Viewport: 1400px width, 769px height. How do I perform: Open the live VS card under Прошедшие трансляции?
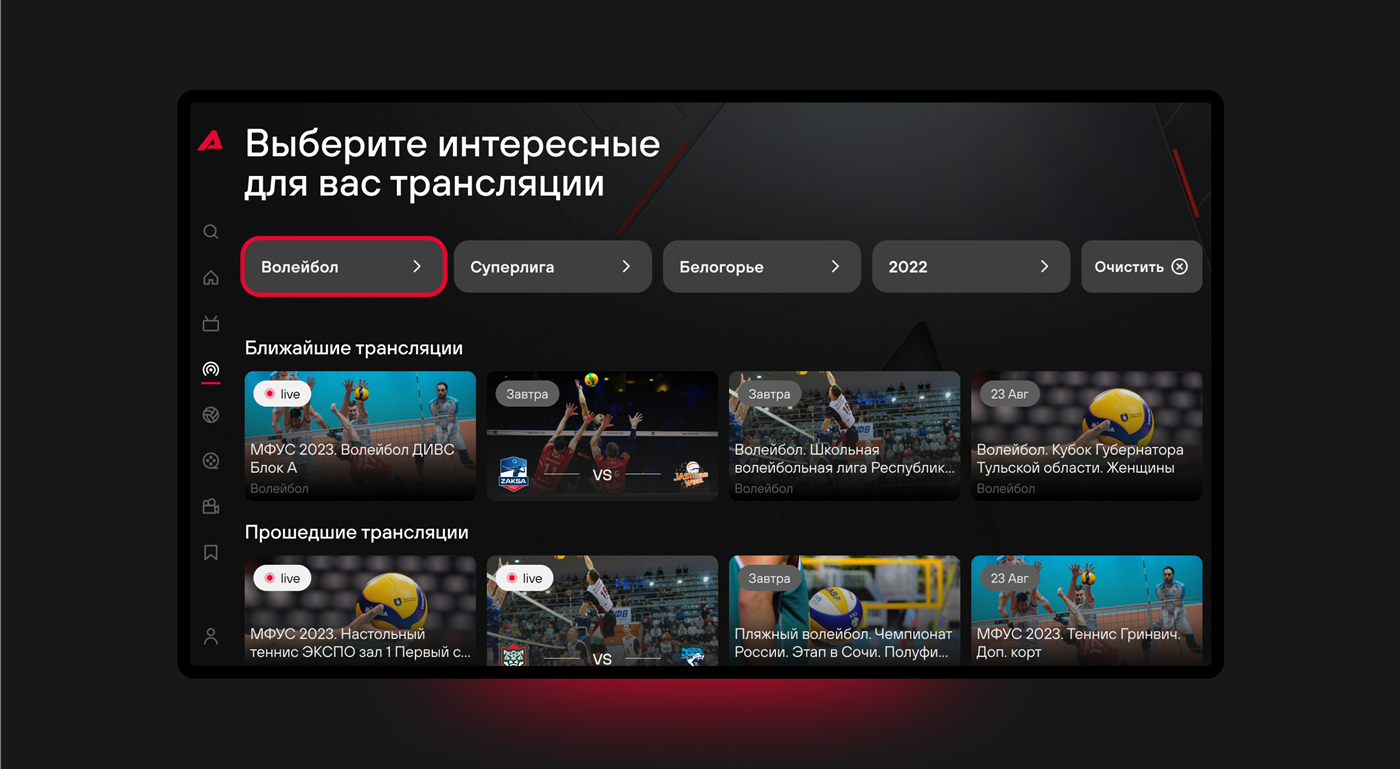click(602, 611)
